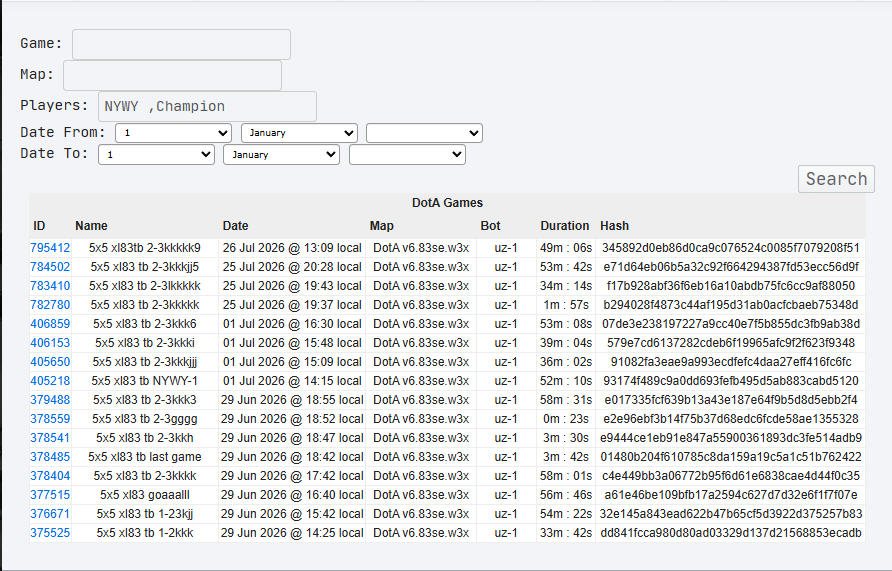
Task: Open game ID 782780
Action: [x=50, y=305]
